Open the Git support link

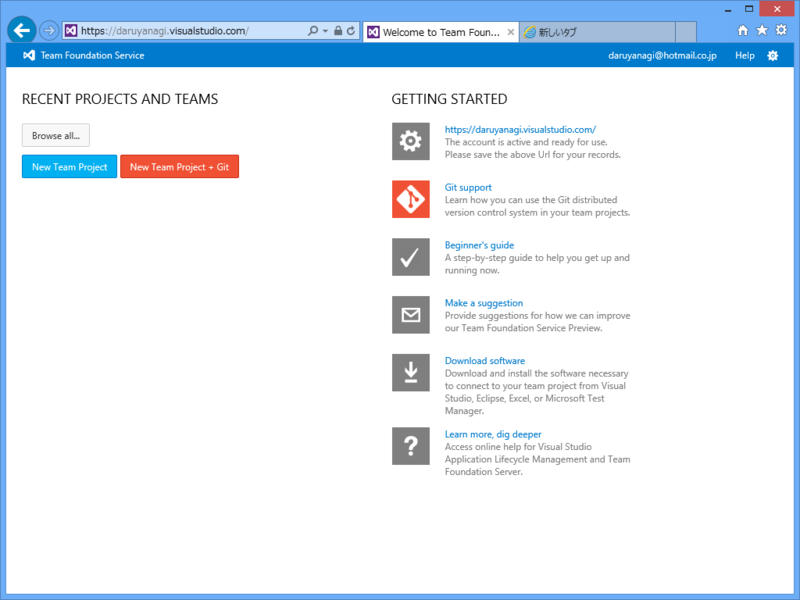click(468, 187)
